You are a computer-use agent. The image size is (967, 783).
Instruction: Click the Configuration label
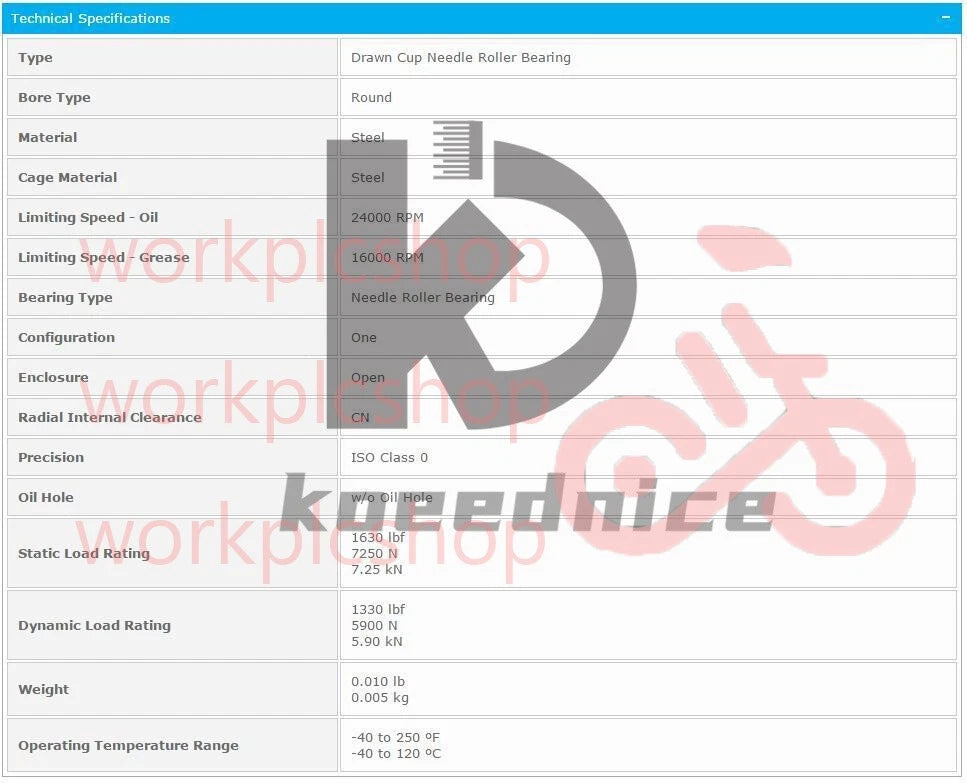67,338
